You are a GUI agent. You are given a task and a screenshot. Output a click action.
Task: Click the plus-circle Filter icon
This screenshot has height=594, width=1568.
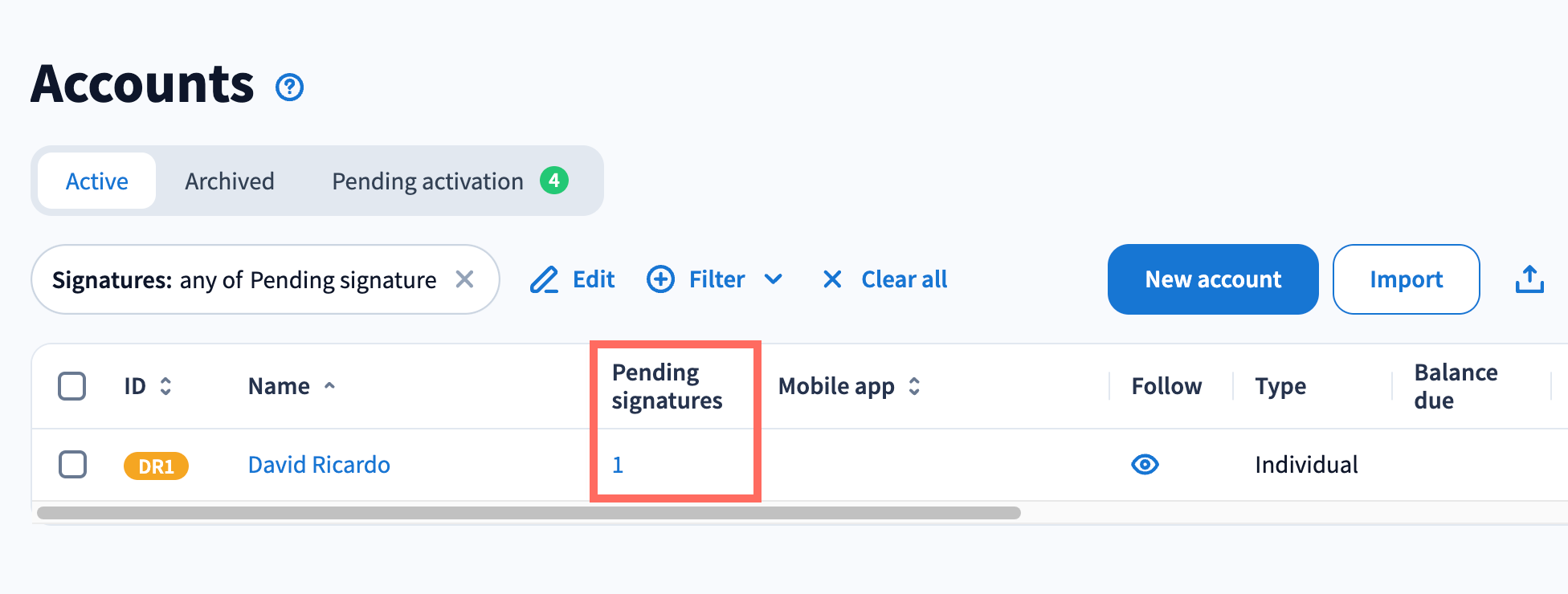[x=660, y=279]
